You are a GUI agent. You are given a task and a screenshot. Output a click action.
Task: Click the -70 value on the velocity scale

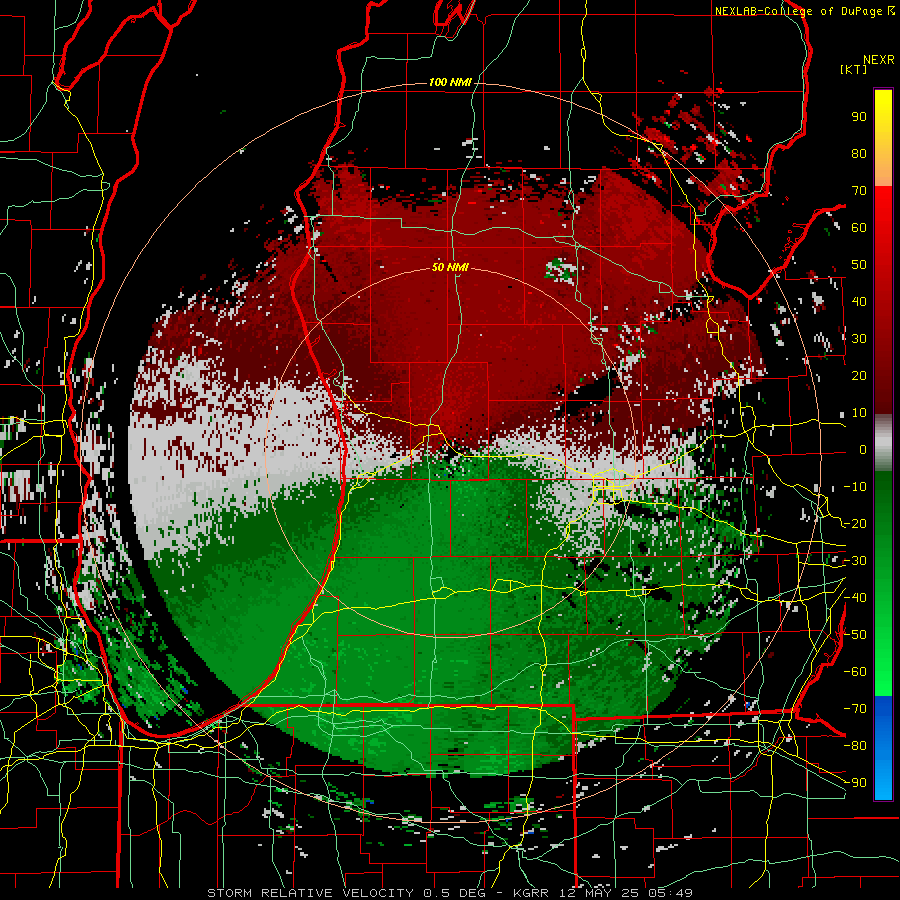855,709
